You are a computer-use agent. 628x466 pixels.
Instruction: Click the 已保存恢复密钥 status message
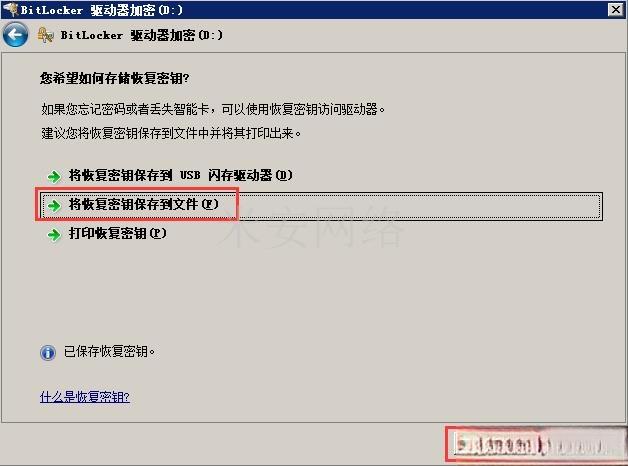click(109, 352)
